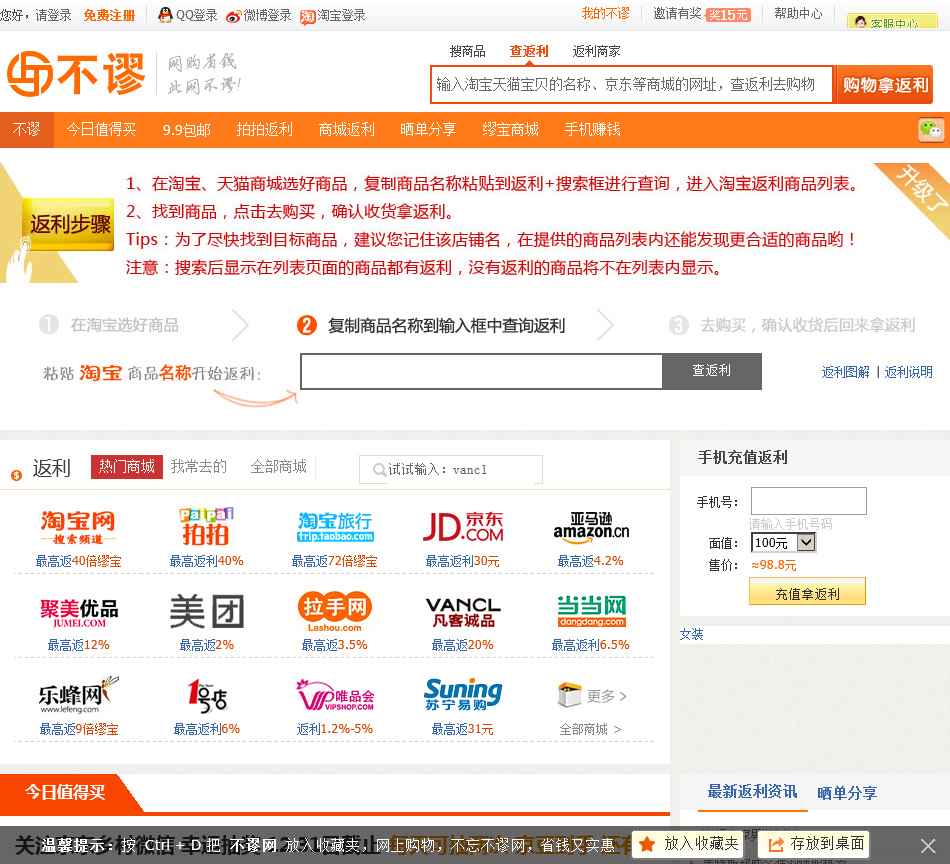Open 手机赚钱 in the nav bar

[593, 130]
